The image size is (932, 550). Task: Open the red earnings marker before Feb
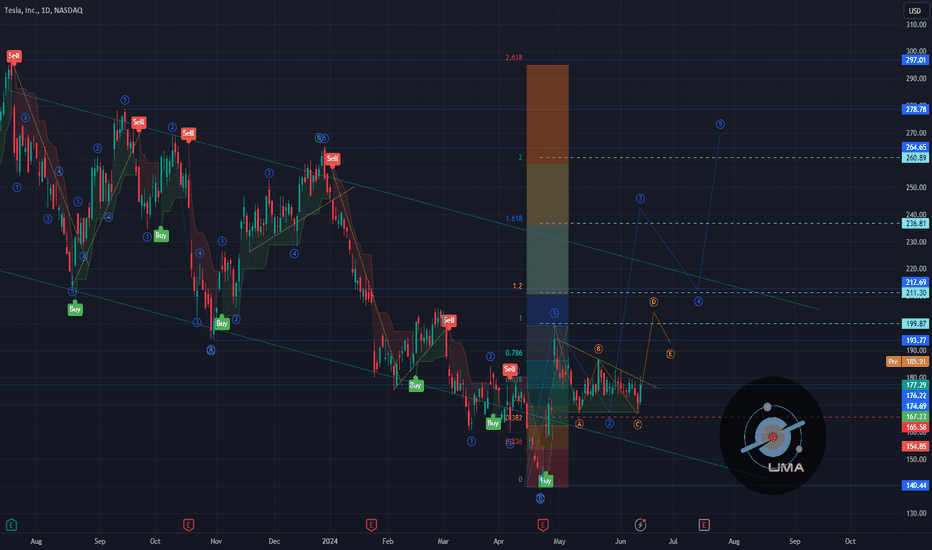(371, 524)
